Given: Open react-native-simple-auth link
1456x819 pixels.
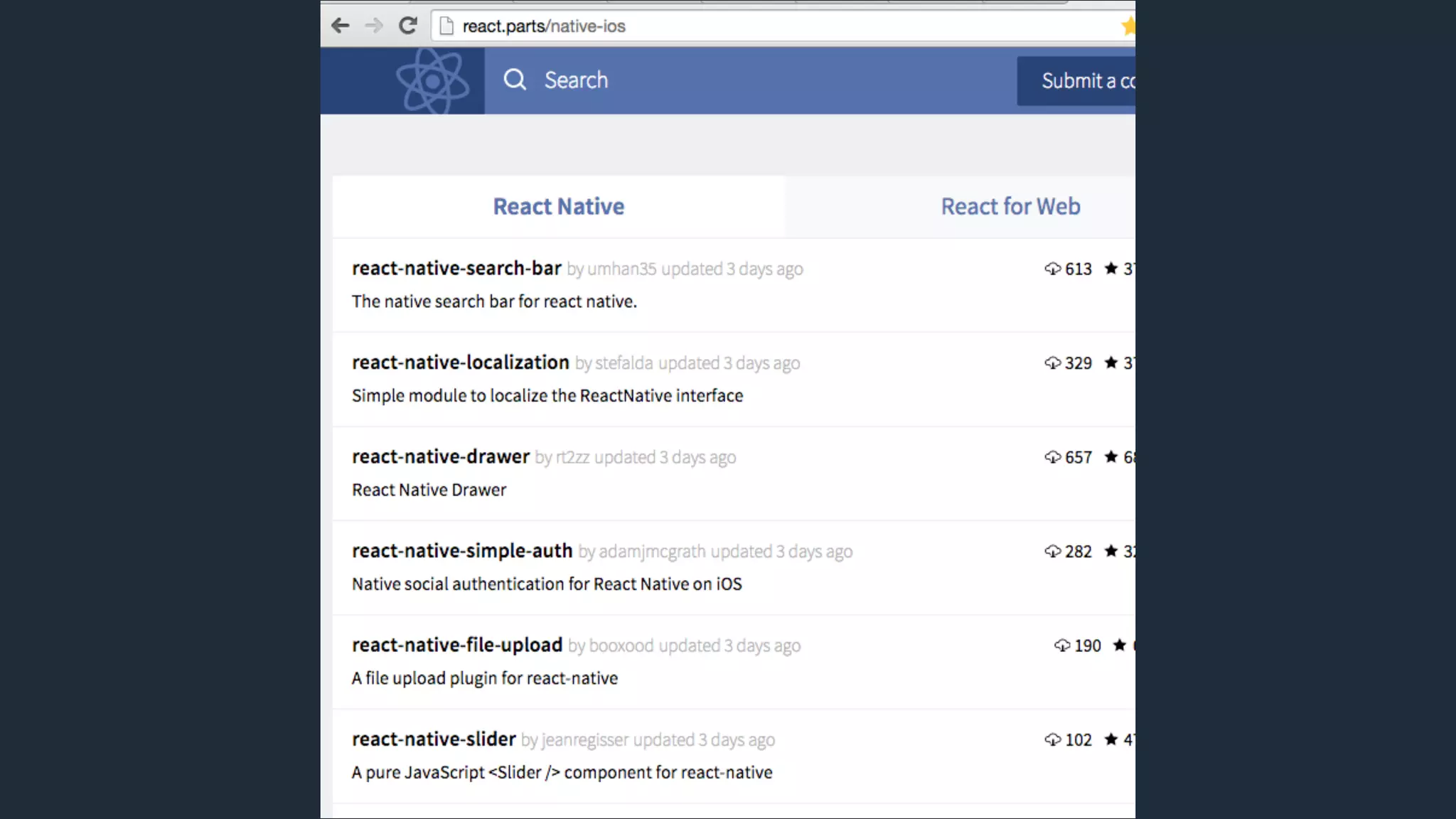Looking at the screenshot, I should click(x=462, y=551).
